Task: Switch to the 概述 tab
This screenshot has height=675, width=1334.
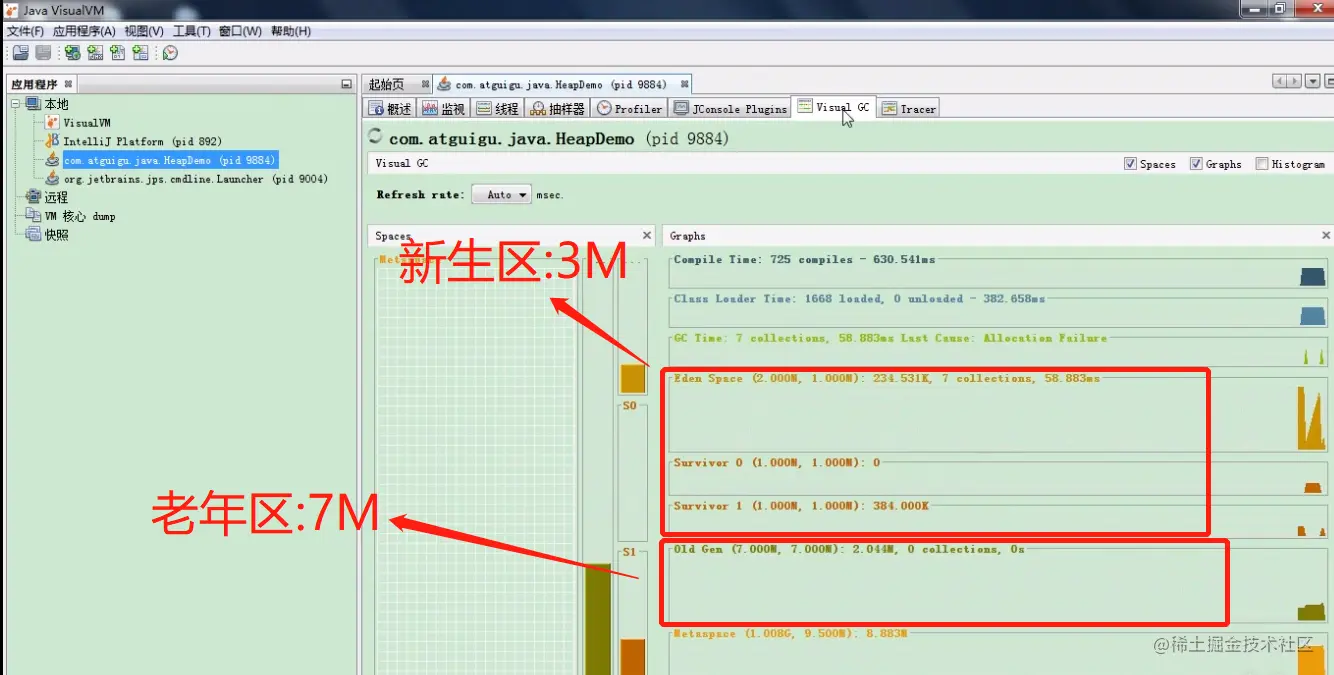Action: tap(391, 109)
